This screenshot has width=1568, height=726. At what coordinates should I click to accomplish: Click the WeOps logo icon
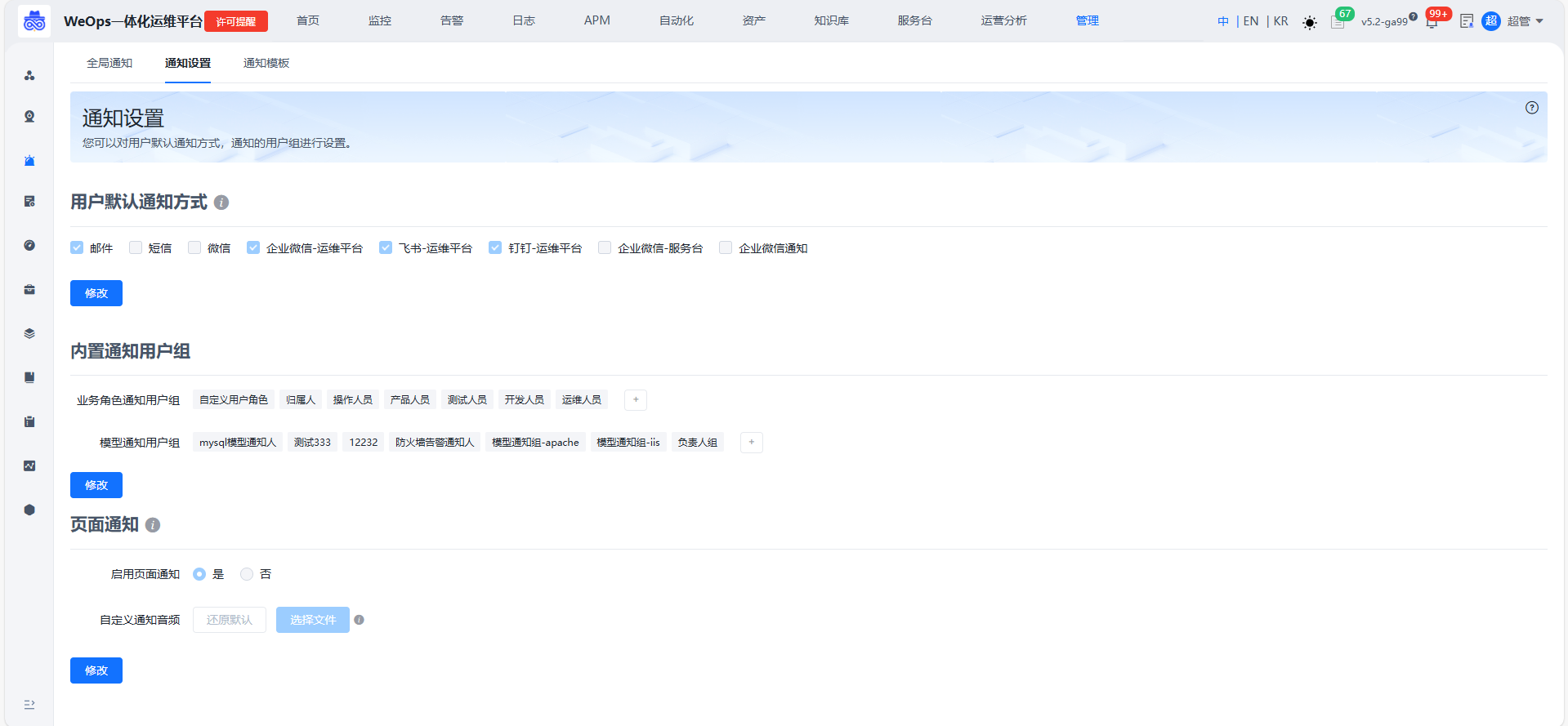[x=34, y=21]
